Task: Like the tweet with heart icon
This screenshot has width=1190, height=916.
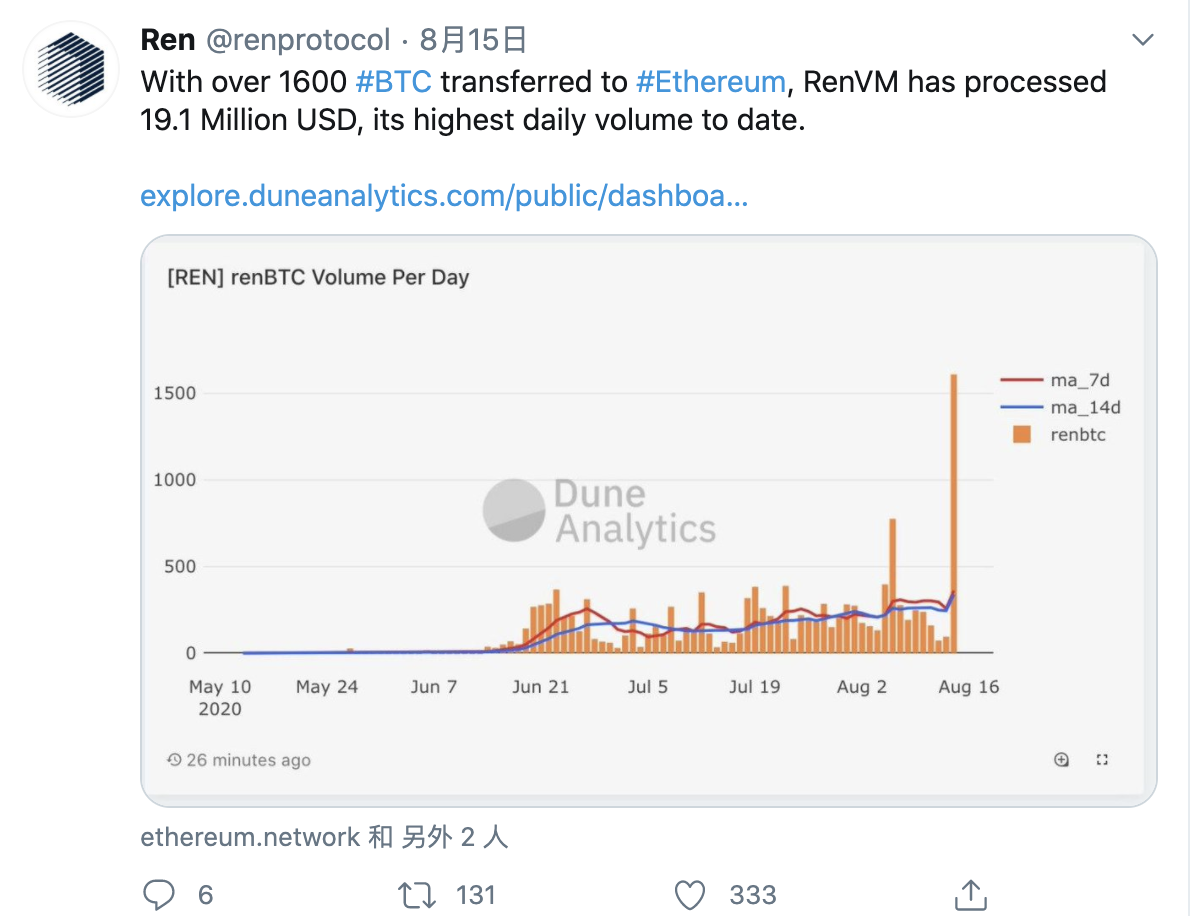Action: (690, 895)
